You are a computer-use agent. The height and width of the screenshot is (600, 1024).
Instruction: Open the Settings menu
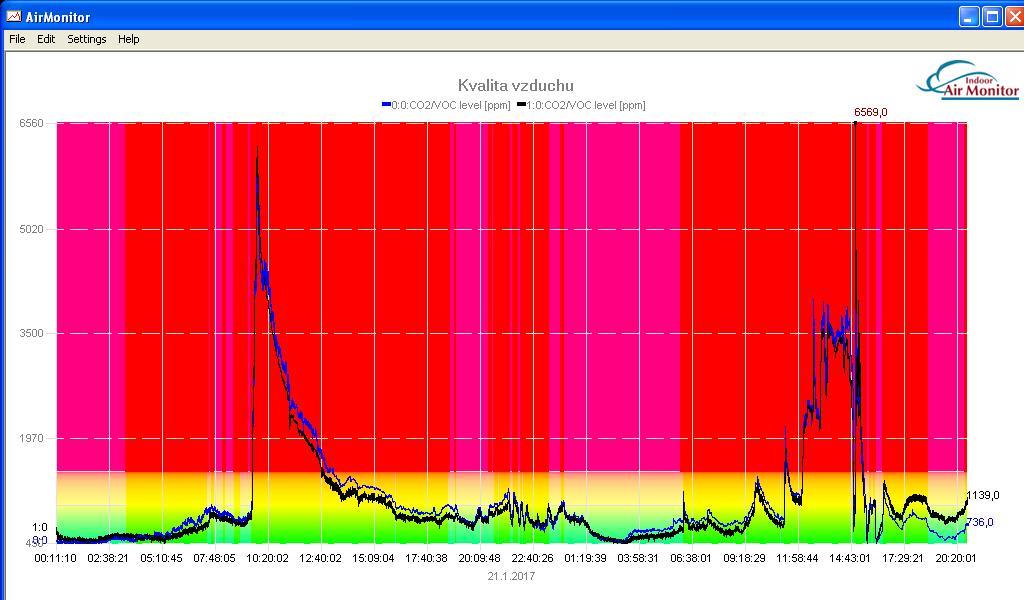coord(87,39)
